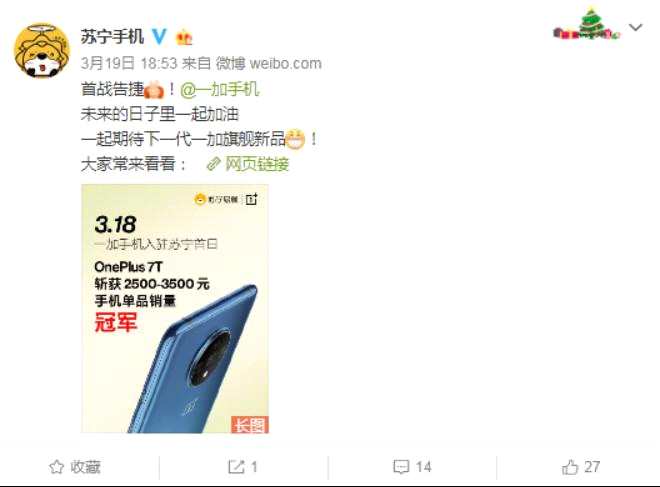Open the OnePlus 7T poster thumbnail
660x487 pixels.
(175, 308)
